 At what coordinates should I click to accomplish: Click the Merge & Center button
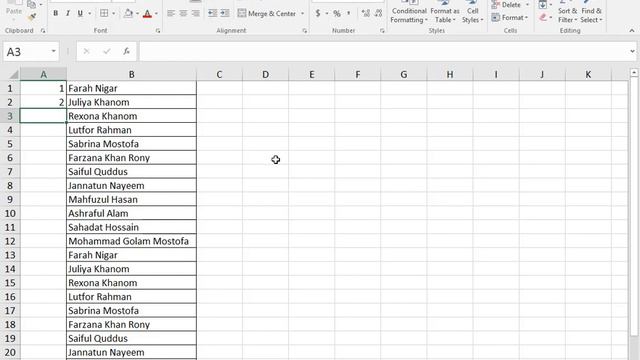[x=267, y=13]
